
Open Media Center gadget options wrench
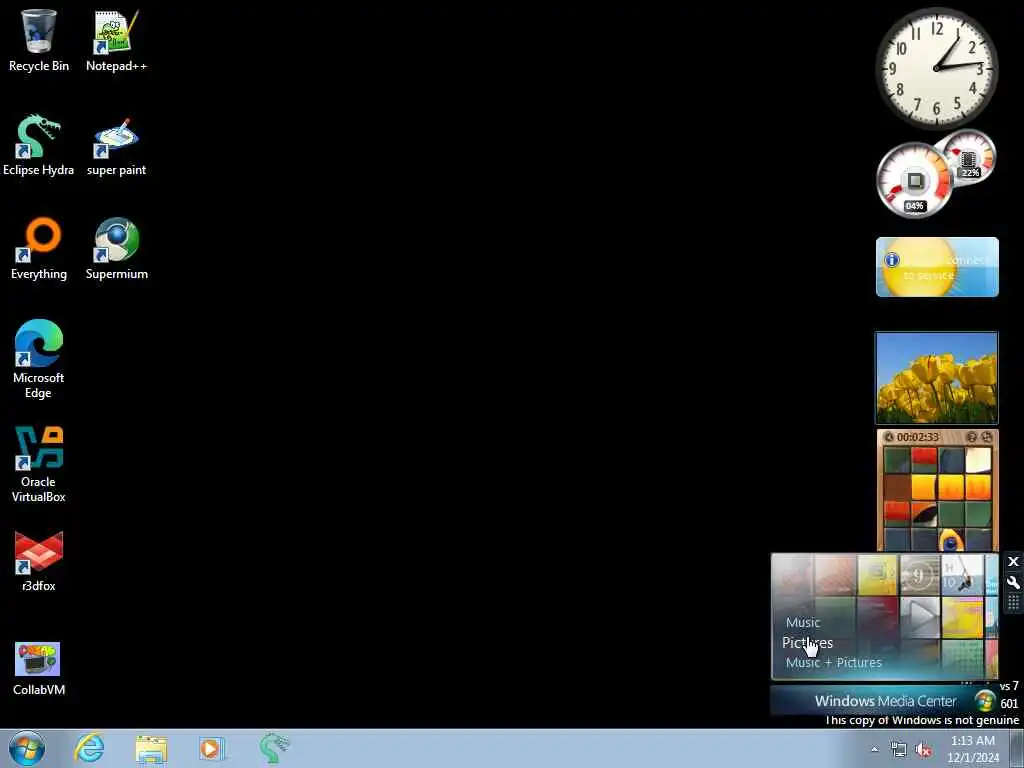coord(1014,583)
